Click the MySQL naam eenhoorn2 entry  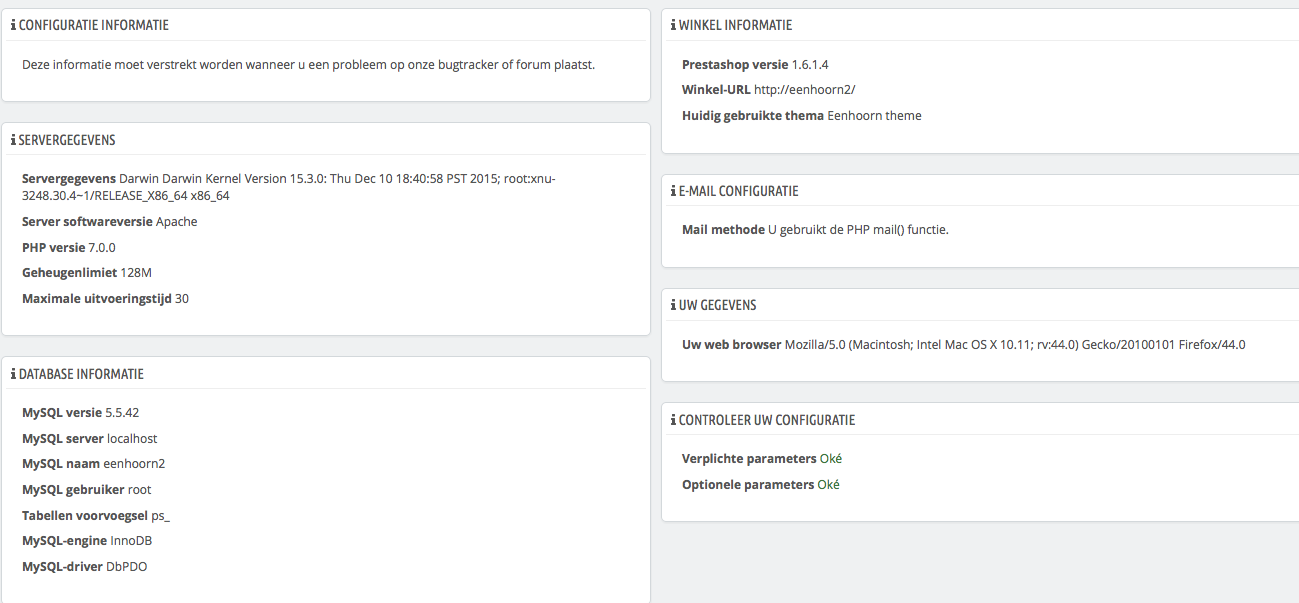(x=93, y=464)
